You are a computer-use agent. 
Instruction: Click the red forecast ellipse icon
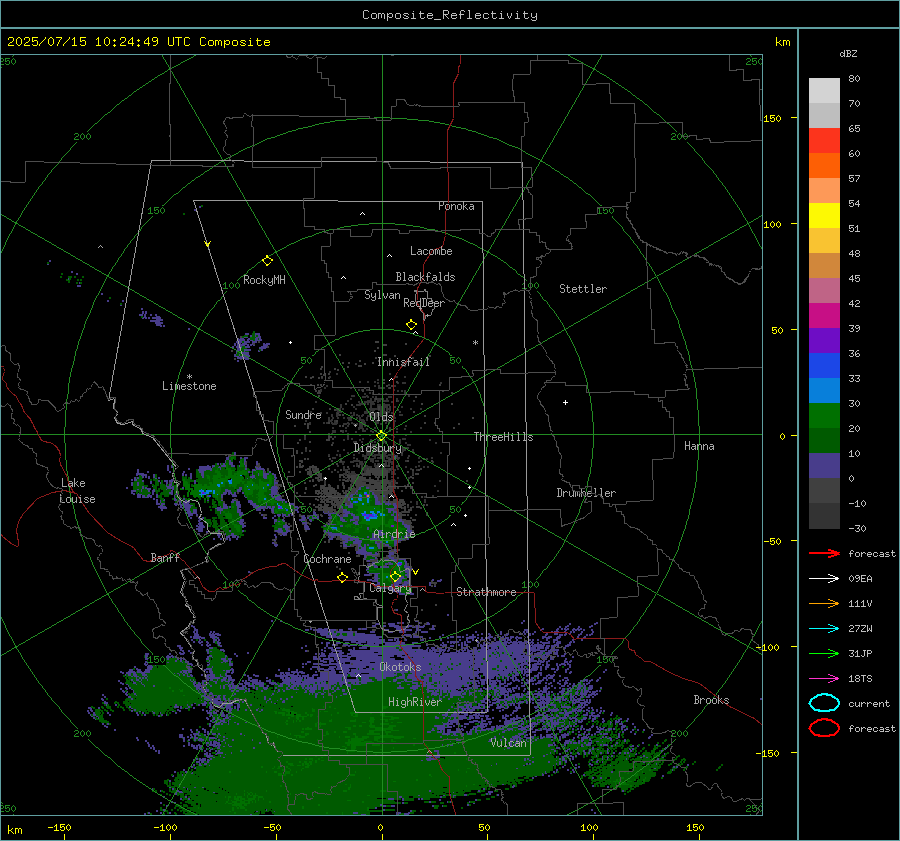coord(824,728)
